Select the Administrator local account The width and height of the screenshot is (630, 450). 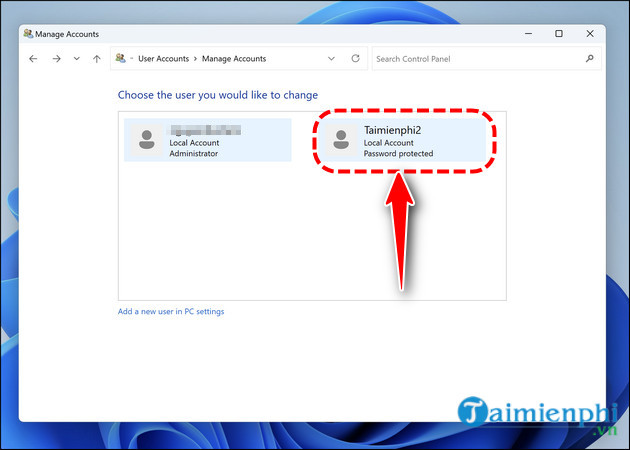coord(208,140)
